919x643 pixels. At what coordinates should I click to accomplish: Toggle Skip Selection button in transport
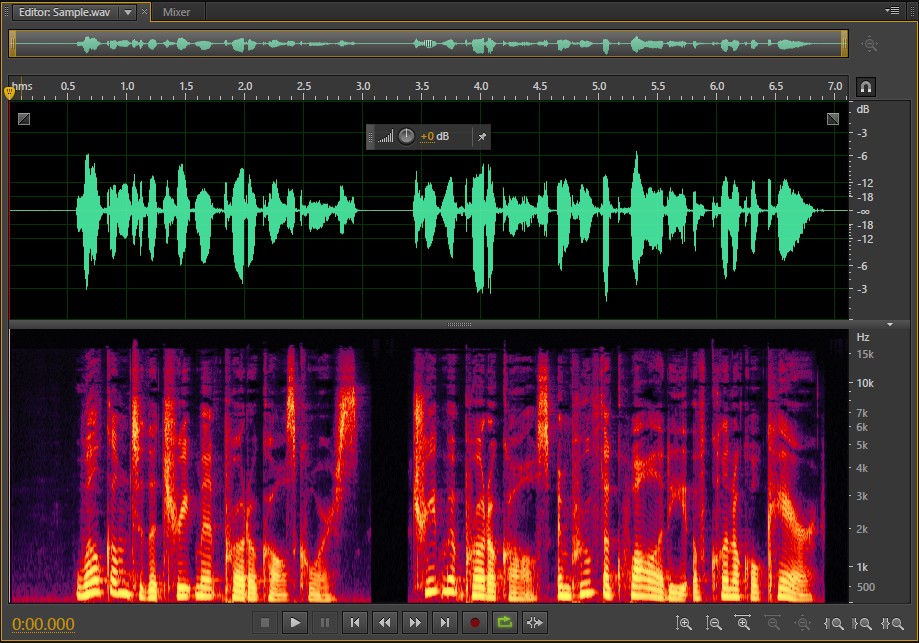[535, 623]
